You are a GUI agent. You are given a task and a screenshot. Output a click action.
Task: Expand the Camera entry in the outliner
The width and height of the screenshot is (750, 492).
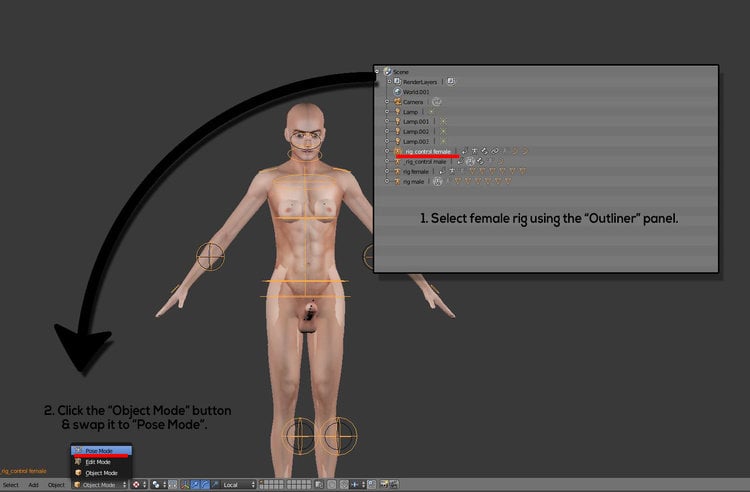(387, 102)
